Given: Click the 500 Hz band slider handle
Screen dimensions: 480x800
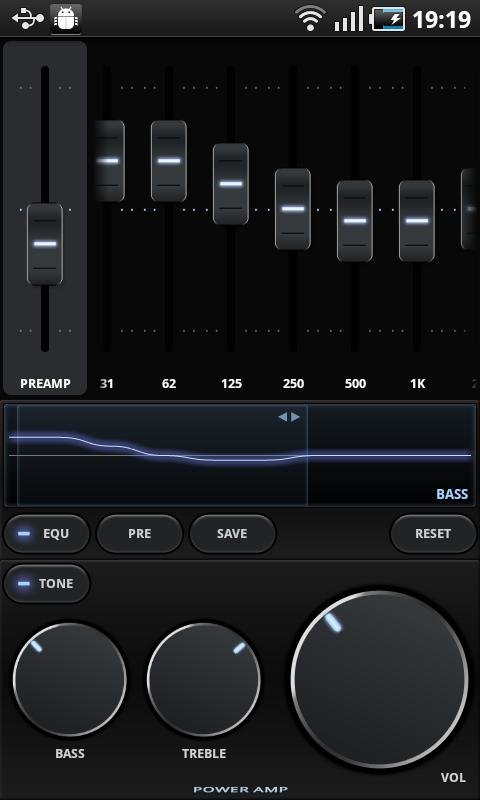Looking at the screenshot, I should (355, 221).
